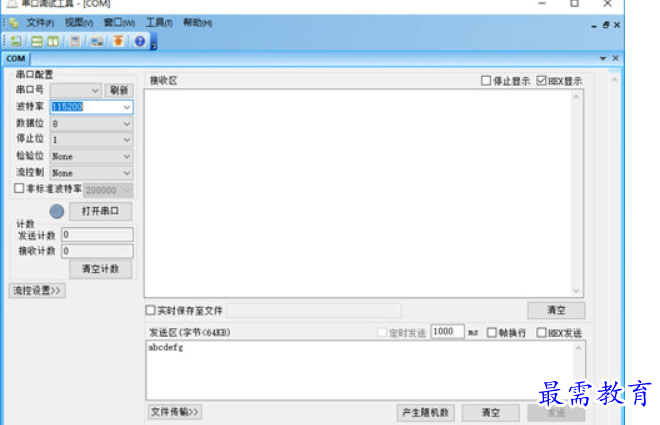Open the non-standard baud 200000 dropdown
Image resolution: width=660 pixels, height=425 pixels.
[x=127, y=190]
